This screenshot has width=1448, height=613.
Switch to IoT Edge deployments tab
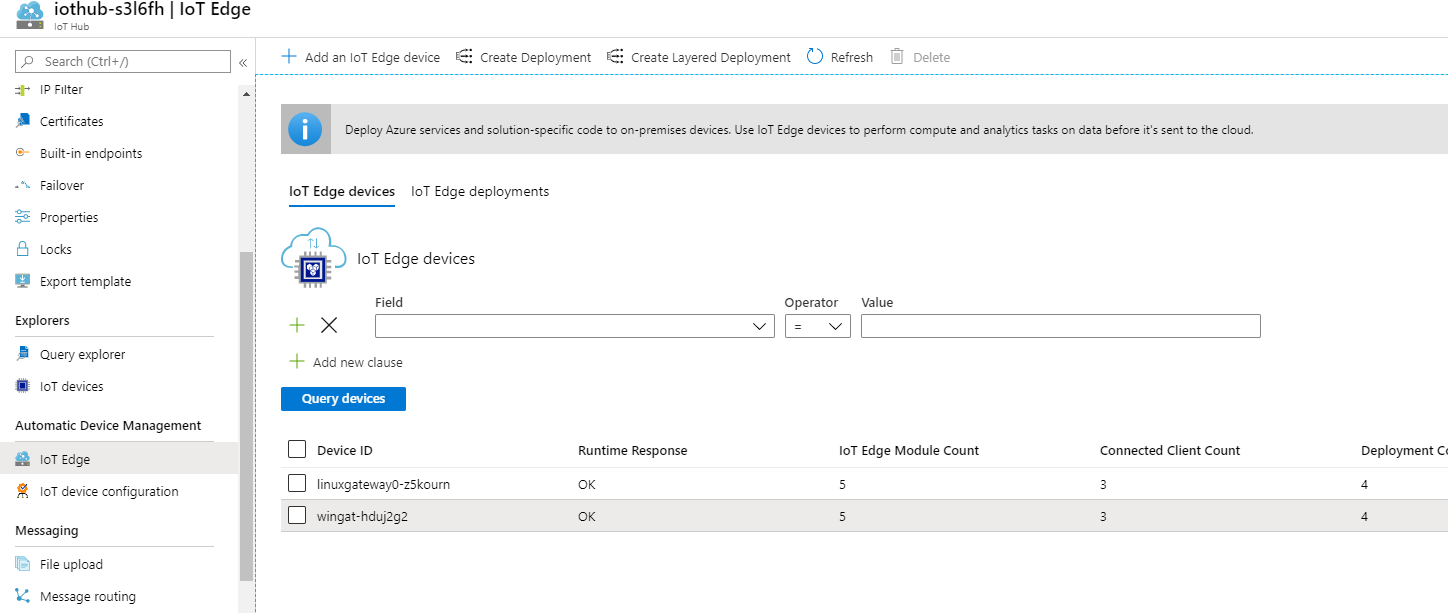480,191
